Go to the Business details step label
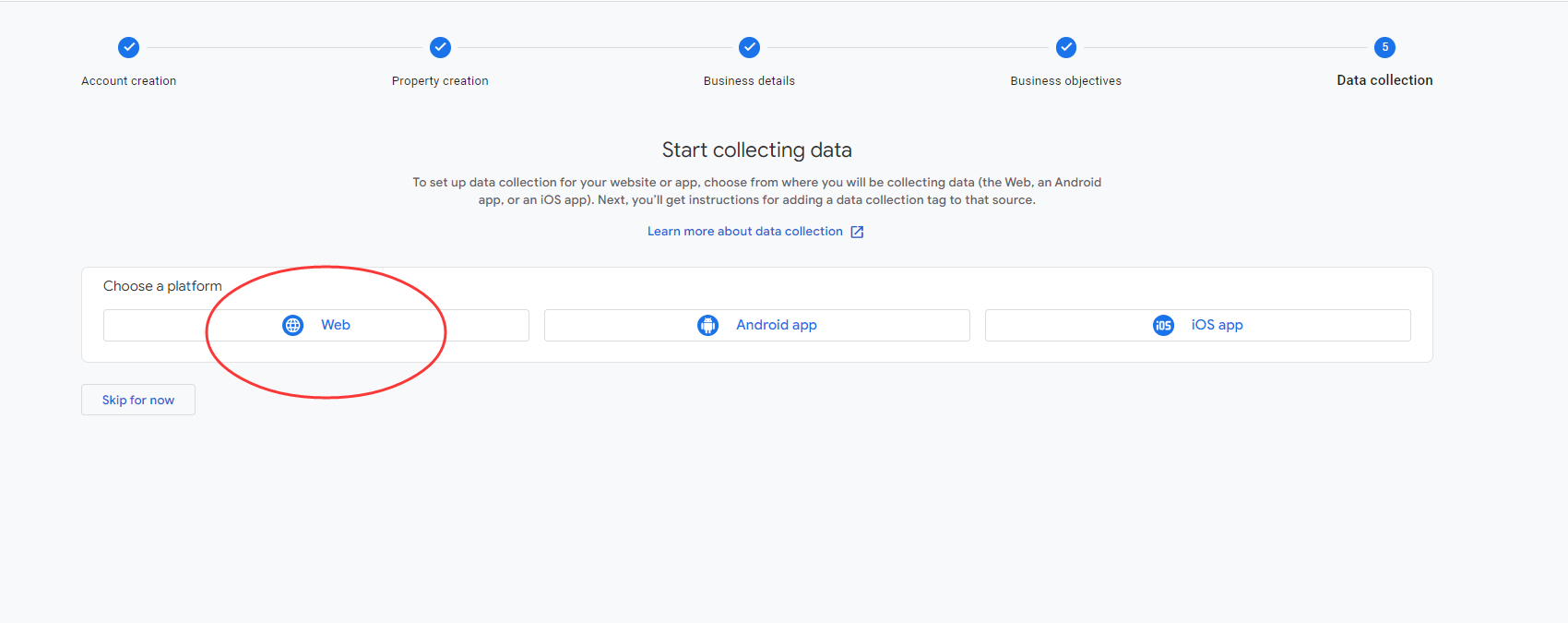 (749, 81)
